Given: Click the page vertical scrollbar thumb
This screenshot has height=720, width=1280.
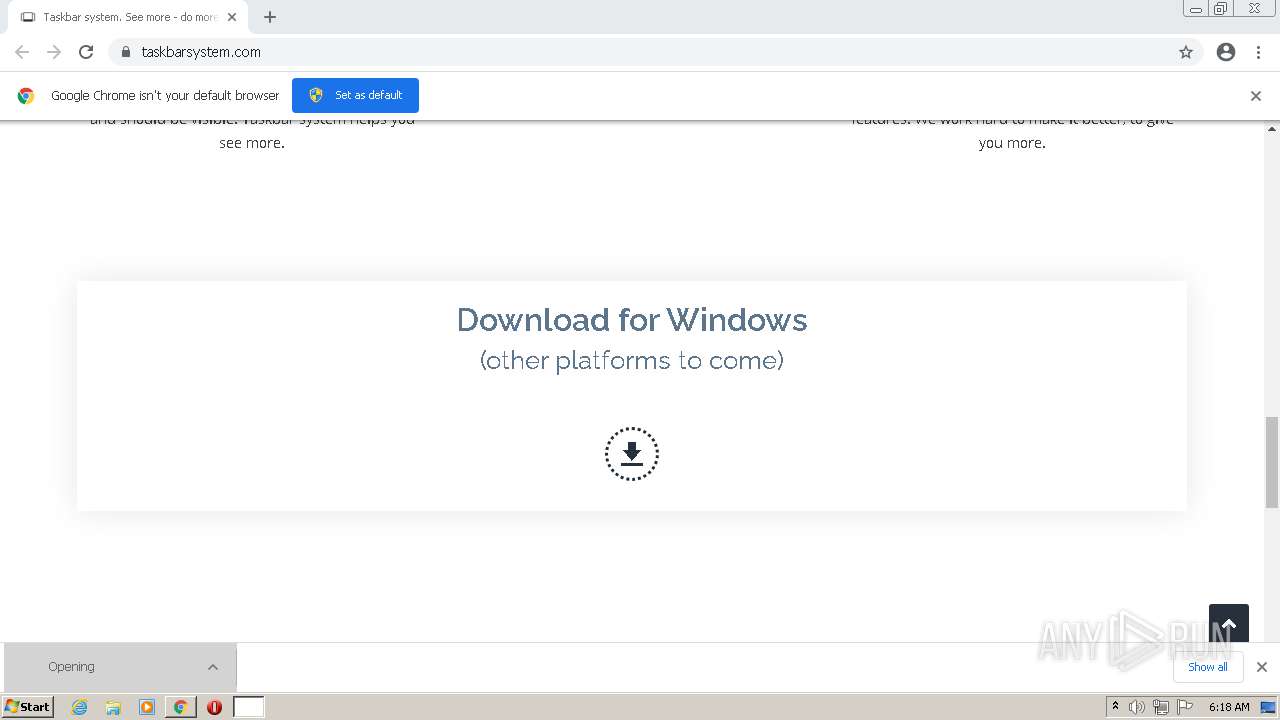Looking at the screenshot, I should coord(1272,462).
